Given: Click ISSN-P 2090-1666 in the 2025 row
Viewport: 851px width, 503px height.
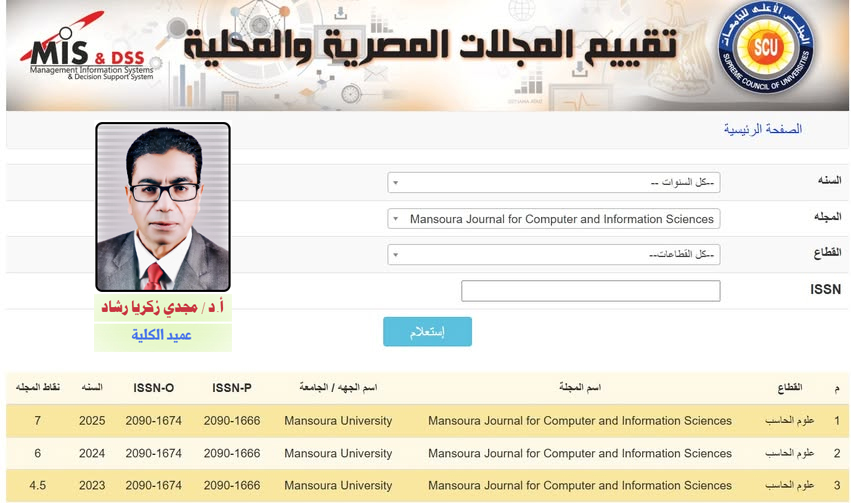Looking at the screenshot, I should coord(232,421).
